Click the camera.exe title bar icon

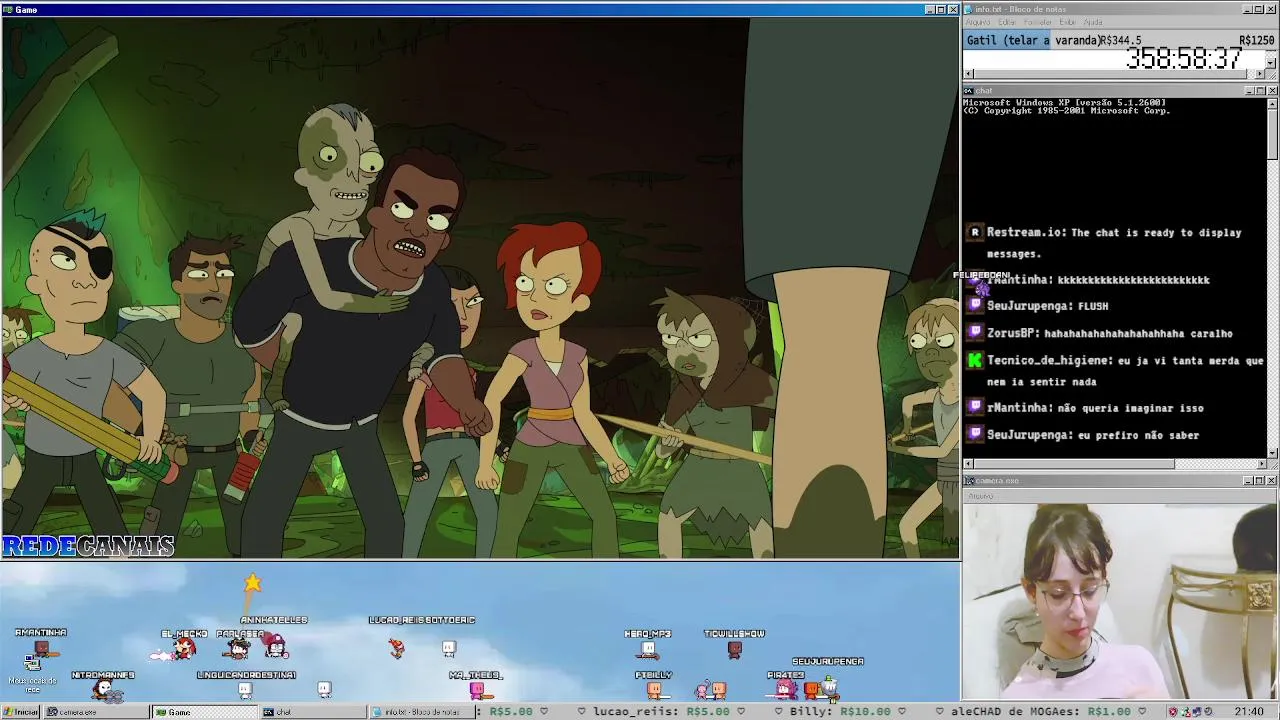click(x=969, y=481)
